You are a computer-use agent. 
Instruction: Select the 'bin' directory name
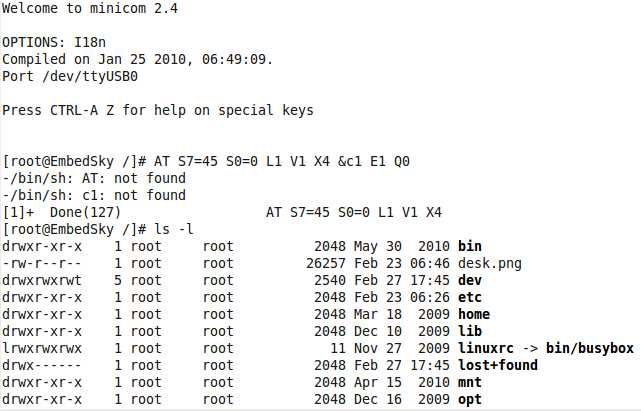469,246
